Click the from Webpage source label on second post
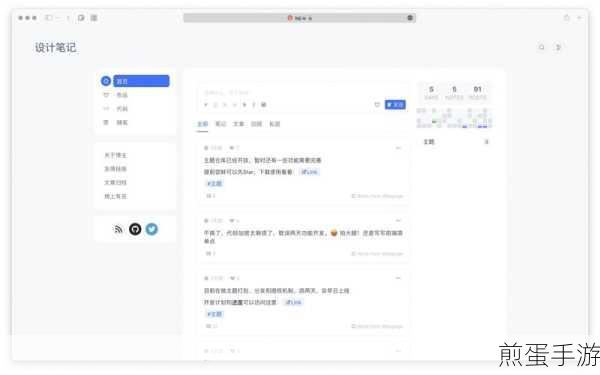The image size is (600, 375). [377, 254]
